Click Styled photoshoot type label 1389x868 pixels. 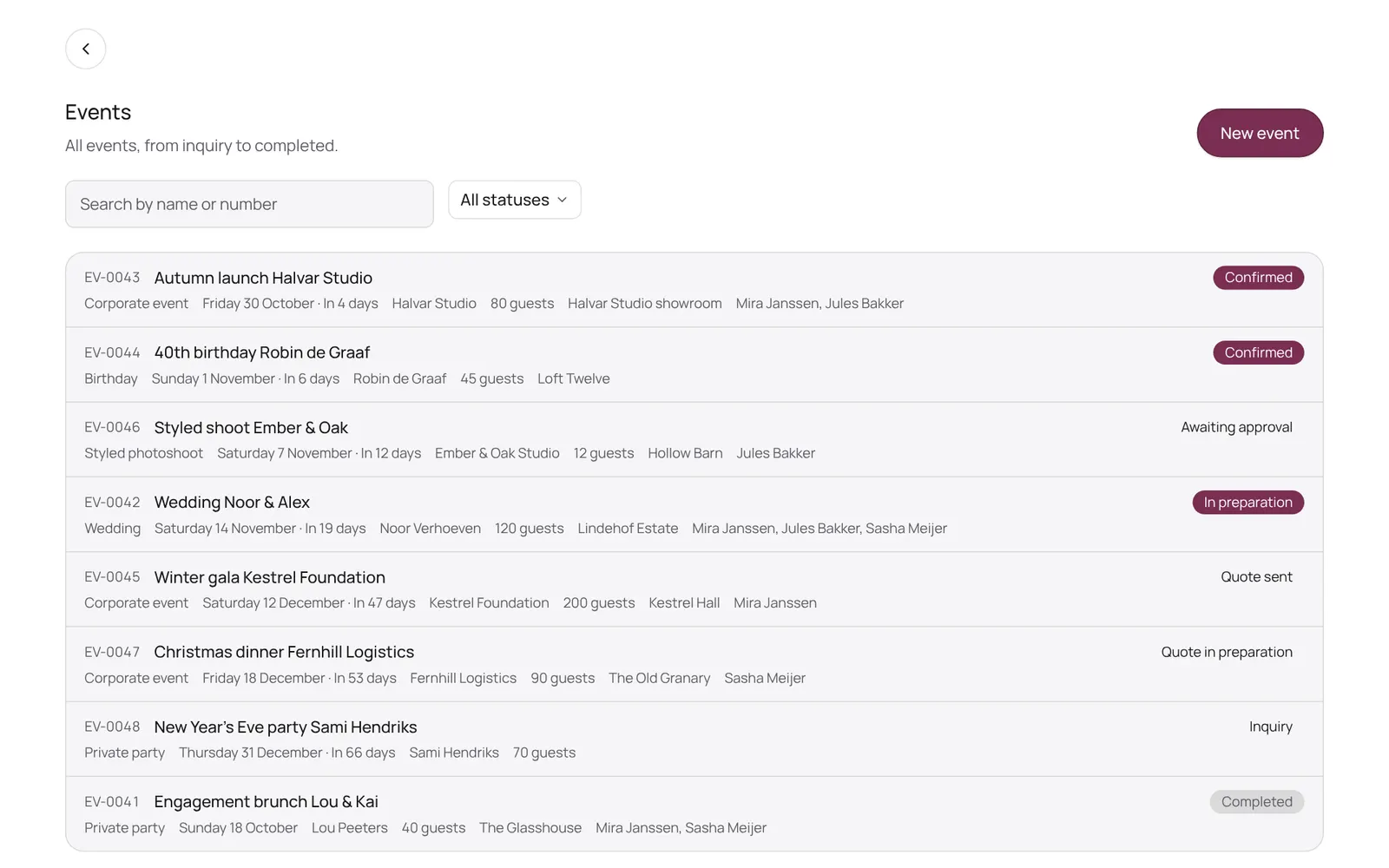tap(143, 453)
